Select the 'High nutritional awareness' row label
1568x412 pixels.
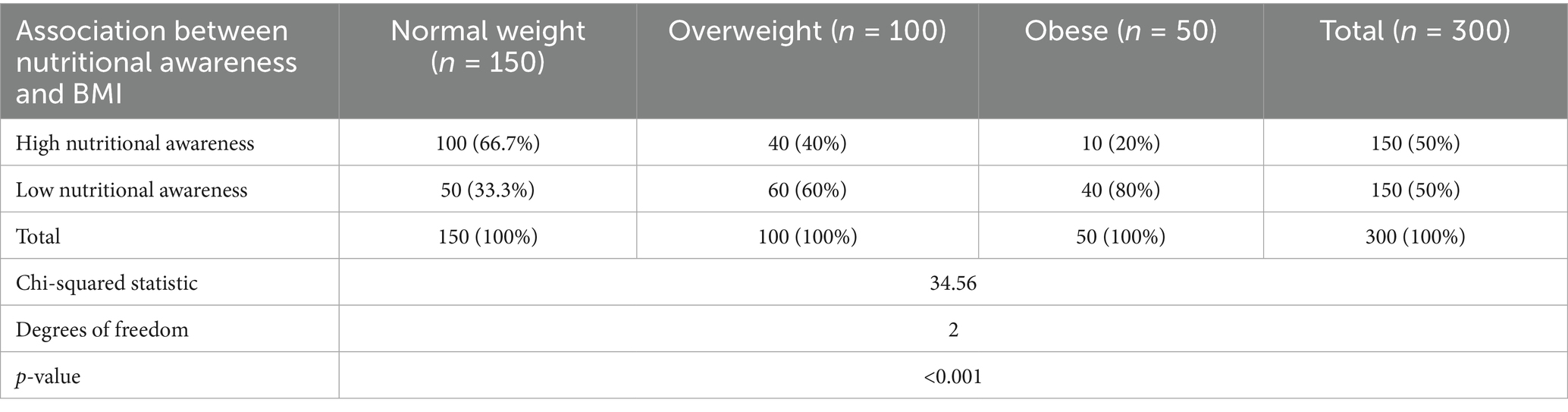pos(135,143)
